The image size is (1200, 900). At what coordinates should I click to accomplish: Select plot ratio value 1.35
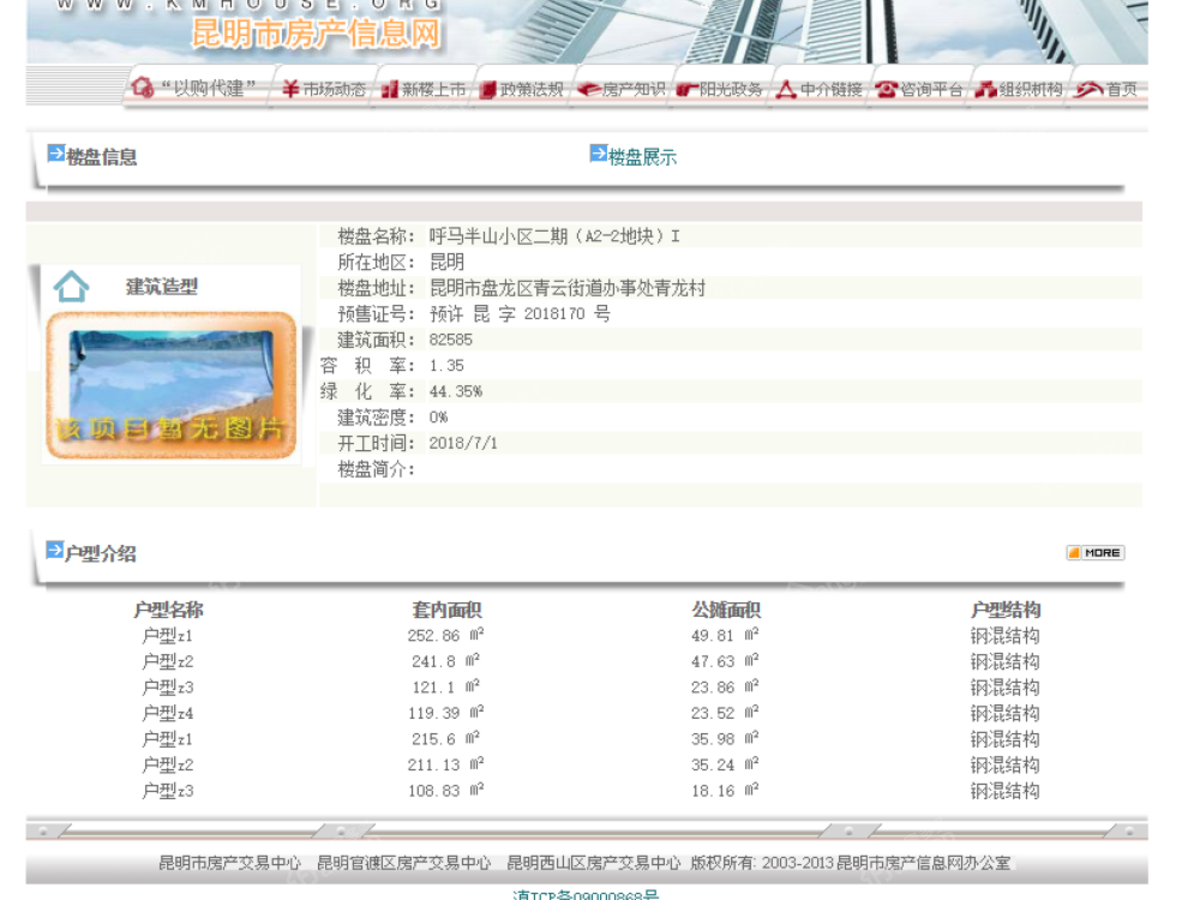(447, 366)
